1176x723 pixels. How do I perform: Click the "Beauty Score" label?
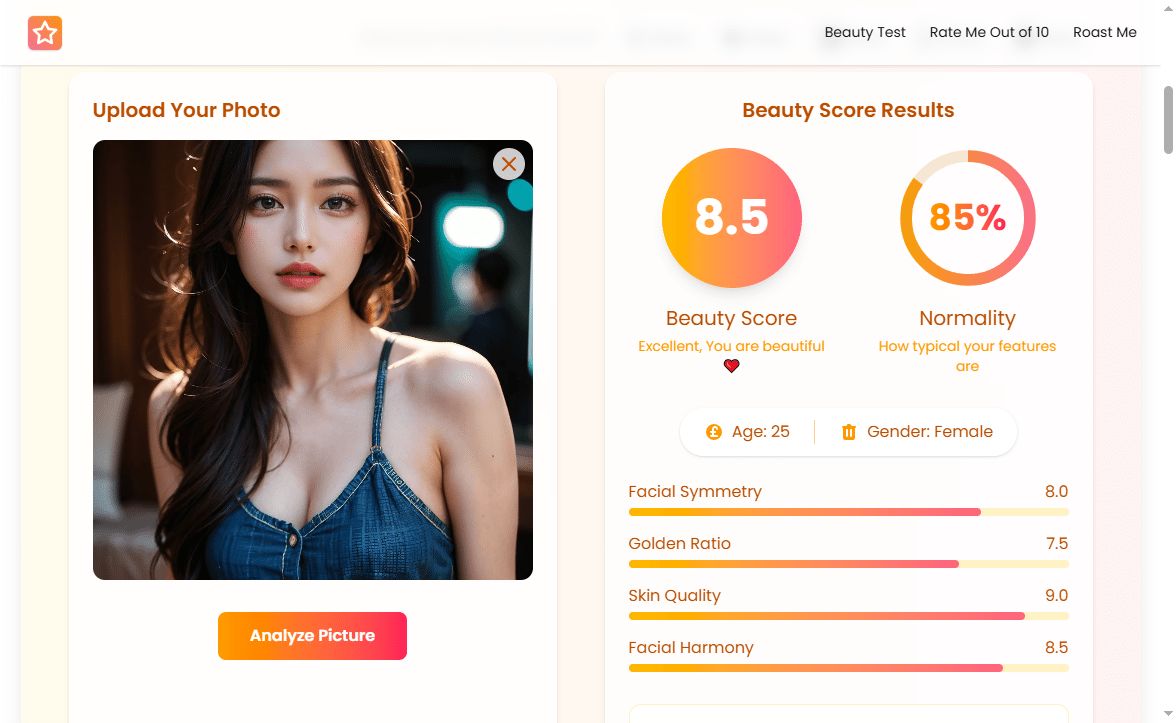731,318
